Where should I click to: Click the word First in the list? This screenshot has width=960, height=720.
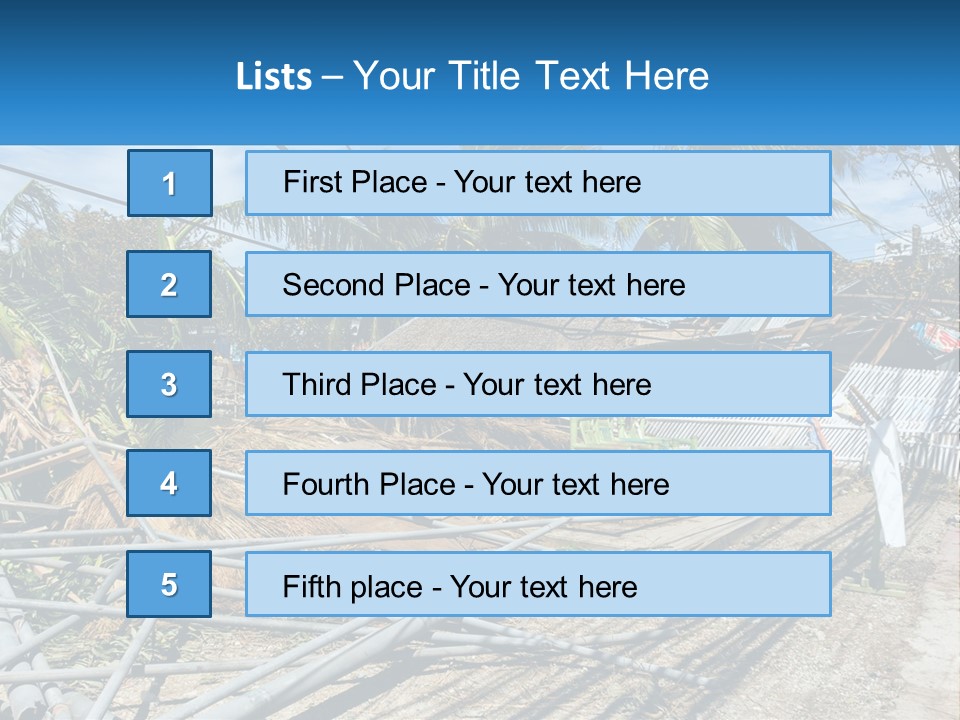(x=310, y=182)
